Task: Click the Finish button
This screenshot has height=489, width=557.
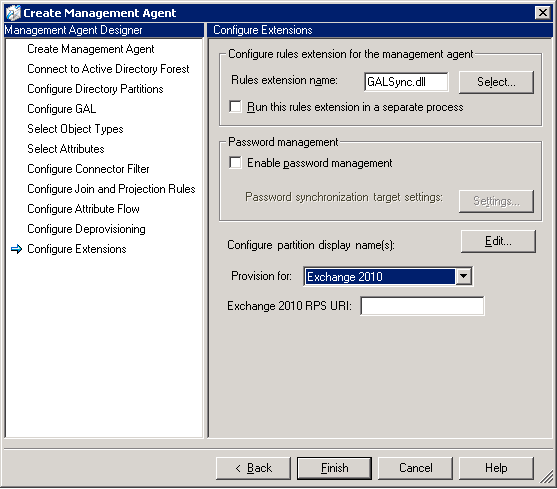Action: pyautogui.click(x=334, y=468)
